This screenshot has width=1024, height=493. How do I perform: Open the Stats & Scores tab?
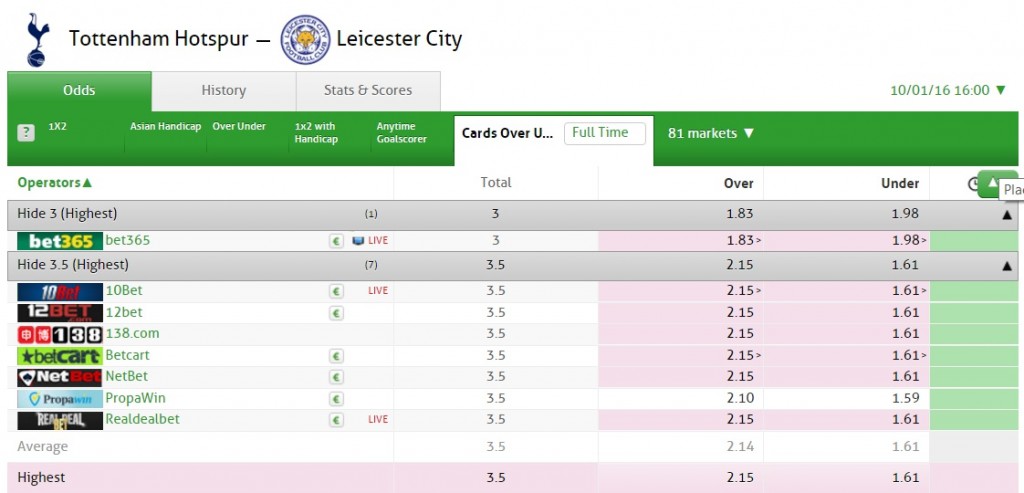368,91
